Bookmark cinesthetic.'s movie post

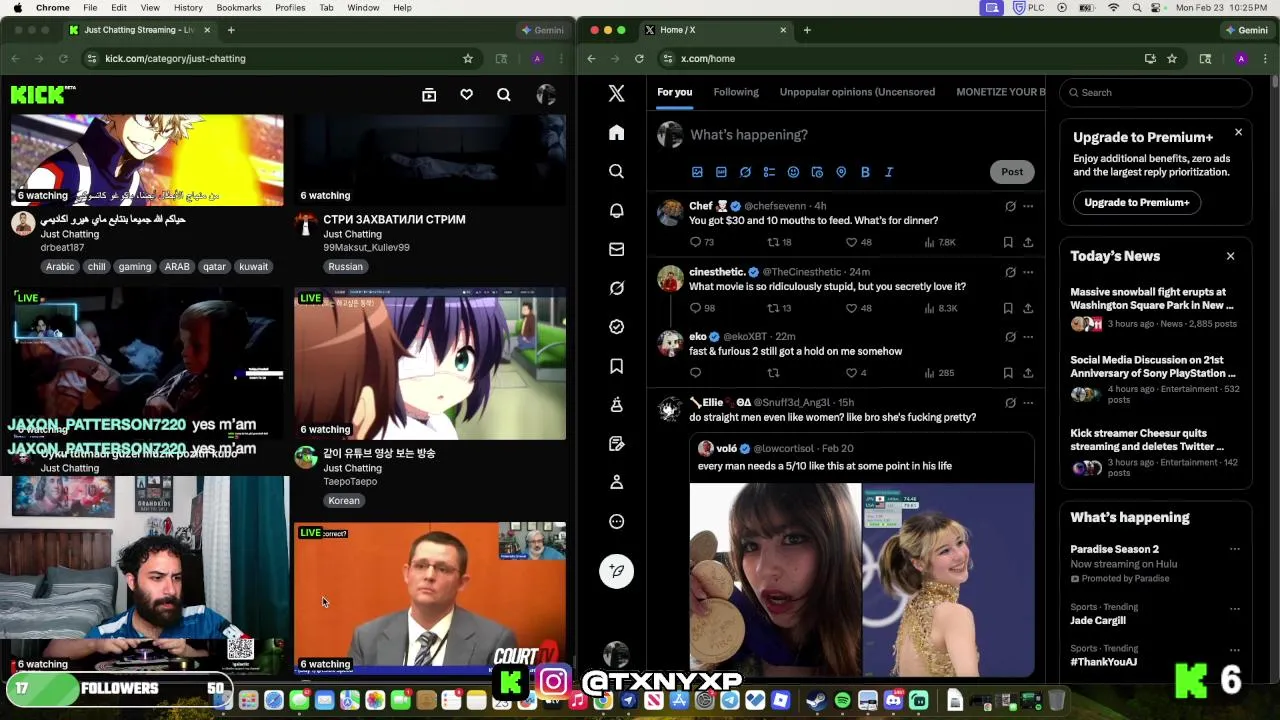pos(1008,308)
